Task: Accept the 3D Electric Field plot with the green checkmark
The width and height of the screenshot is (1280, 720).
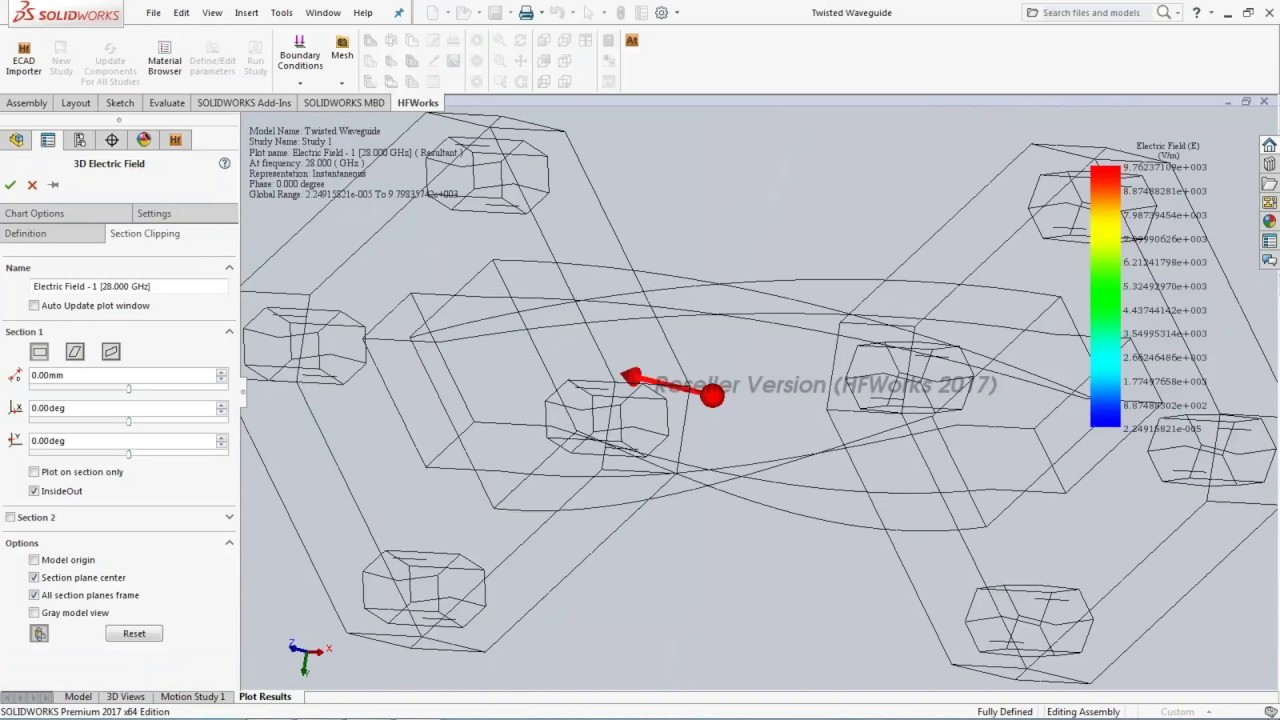Action: [x=10, y=185]
